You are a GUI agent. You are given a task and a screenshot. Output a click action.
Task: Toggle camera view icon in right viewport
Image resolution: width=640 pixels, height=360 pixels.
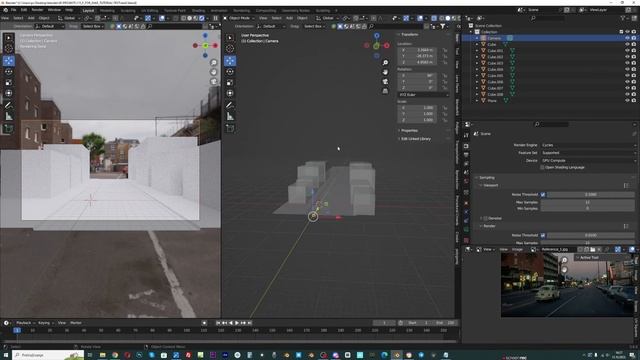pyautogui.click(x=385, y=82)
